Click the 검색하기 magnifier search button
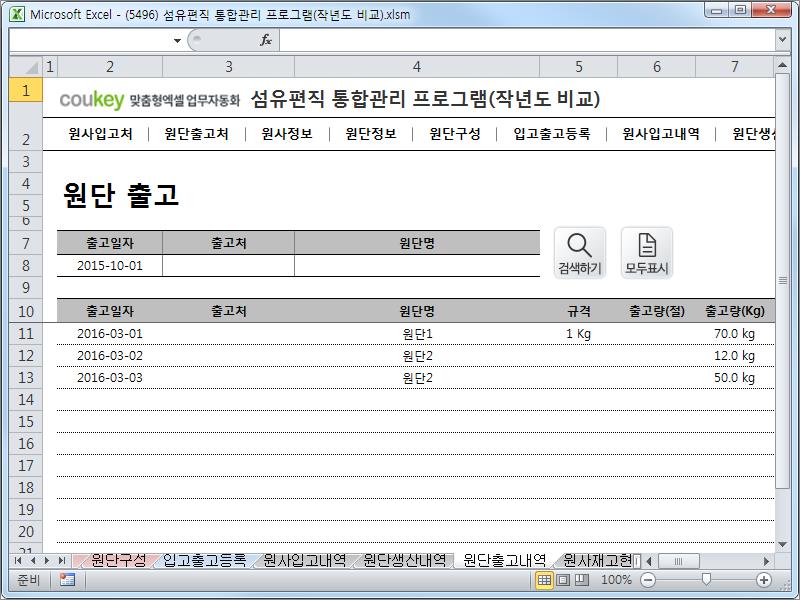Viewport: 800px width, 600px height. [580, 254]
